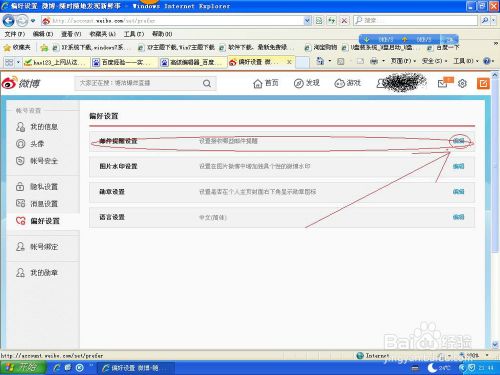This screenshot has height=375, width=500.
Task: Click 编辑 for 语言设置 row
Action: [x=459, y=217]
